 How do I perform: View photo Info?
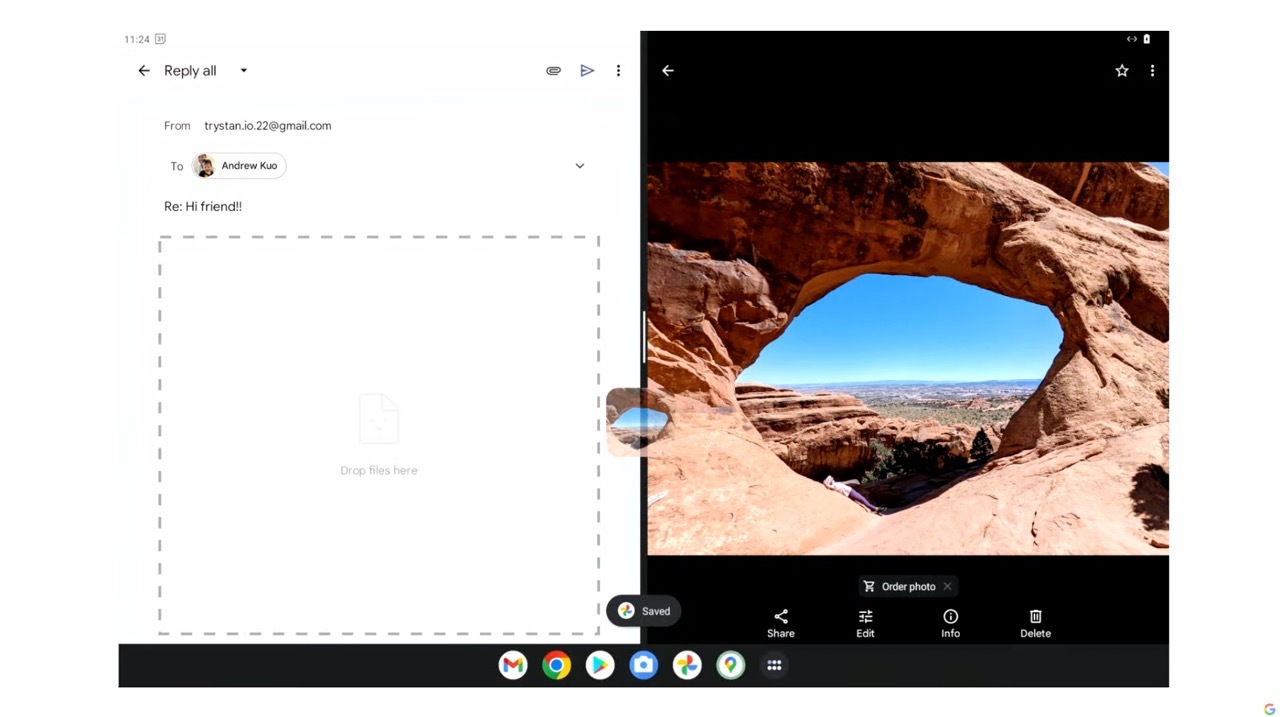tap(951, 624)
